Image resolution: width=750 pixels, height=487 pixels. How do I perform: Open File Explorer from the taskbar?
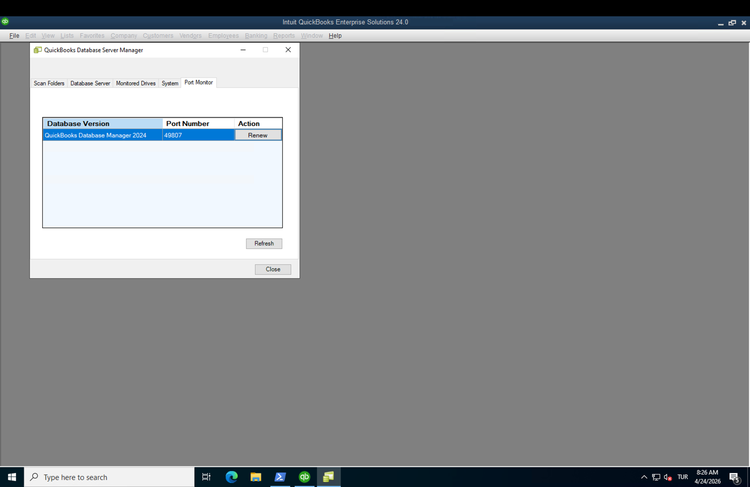click(x=255, y=477)
